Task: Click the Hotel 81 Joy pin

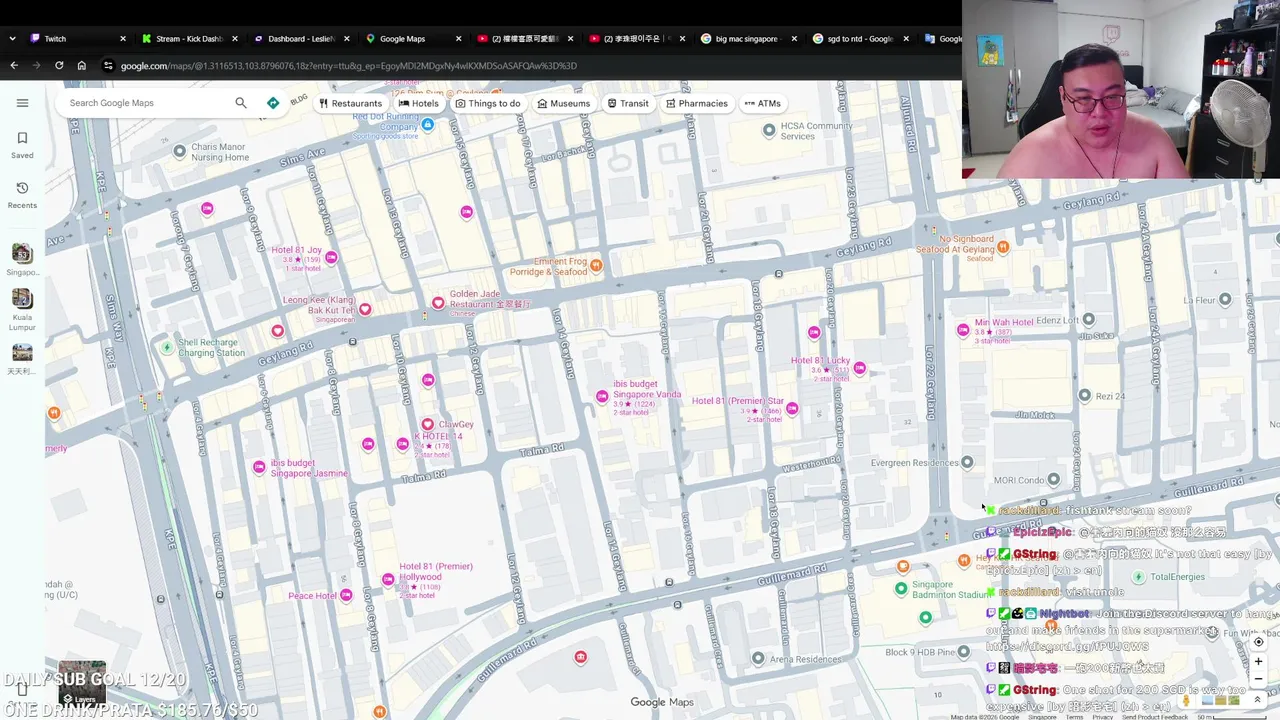Action: [x=331, y=258]
